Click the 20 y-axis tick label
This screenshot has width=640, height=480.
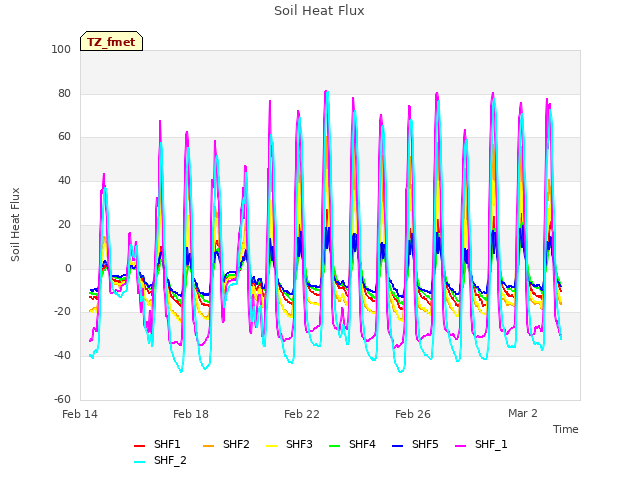[x=64, y=224]
